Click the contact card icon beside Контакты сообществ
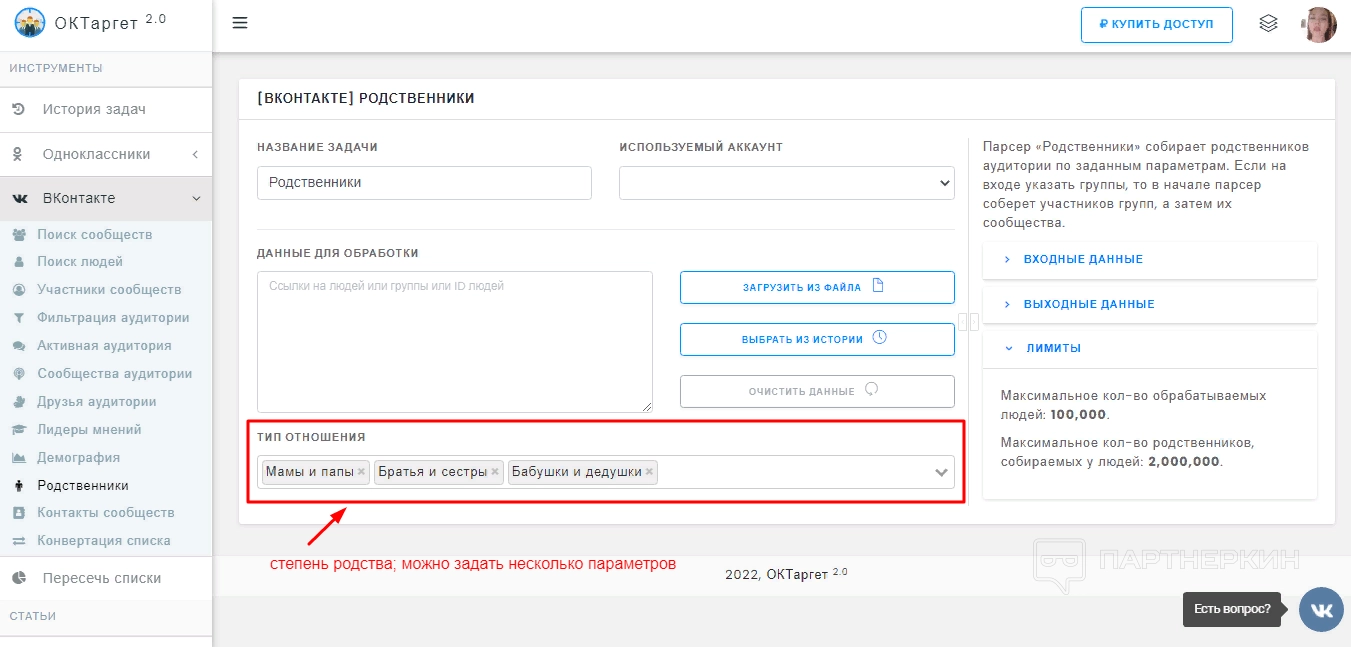This screenshot has height=647, width=1351. [18, 513]
